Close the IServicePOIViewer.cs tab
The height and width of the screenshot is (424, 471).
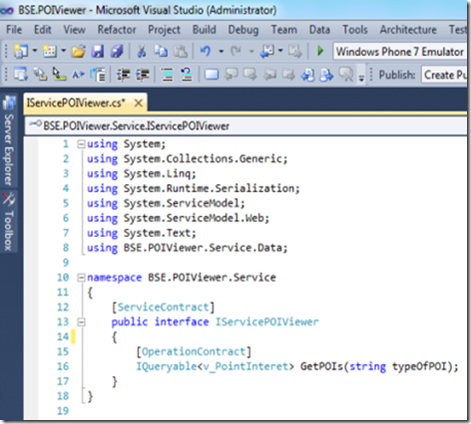138,103
